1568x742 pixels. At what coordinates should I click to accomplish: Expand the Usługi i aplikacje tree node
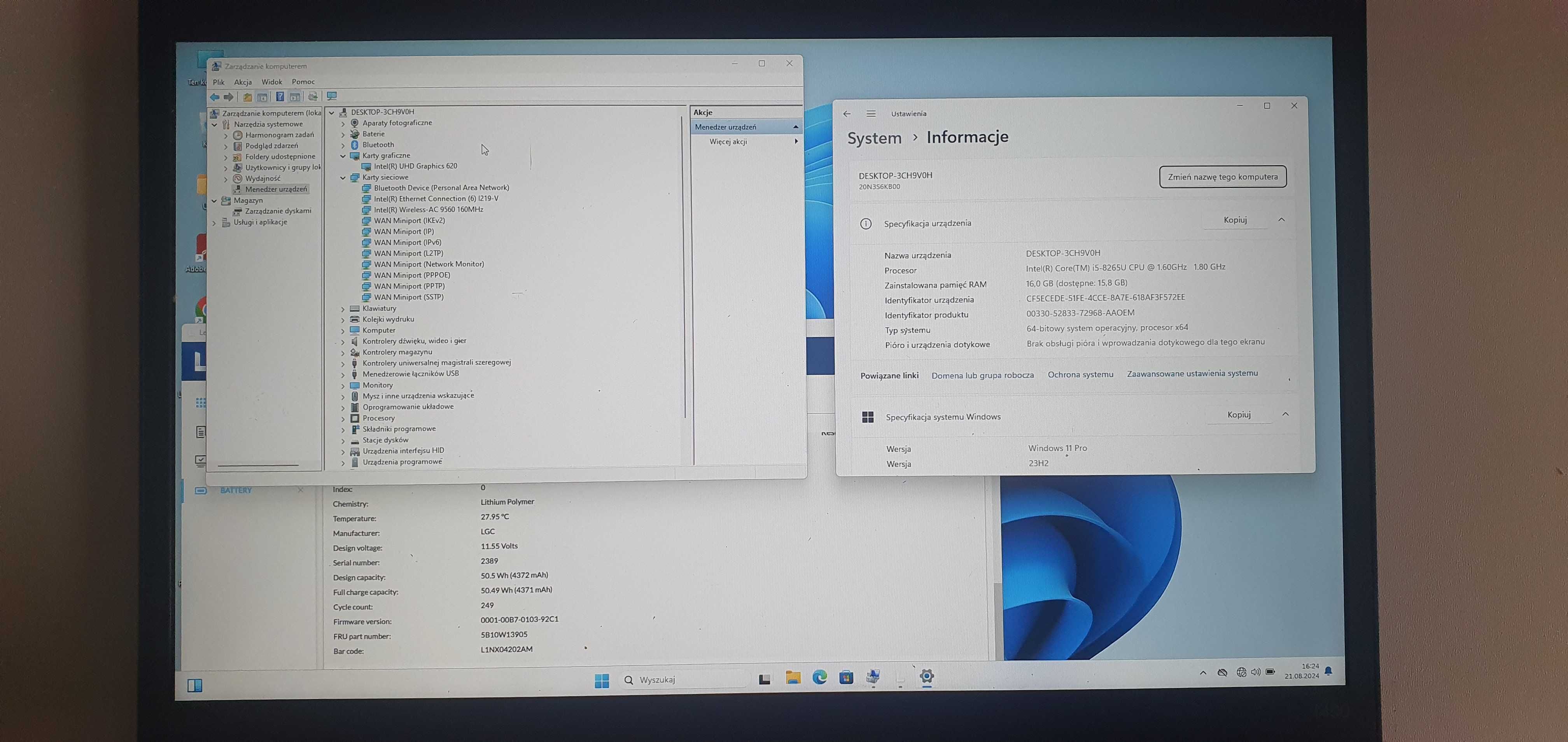214,223
